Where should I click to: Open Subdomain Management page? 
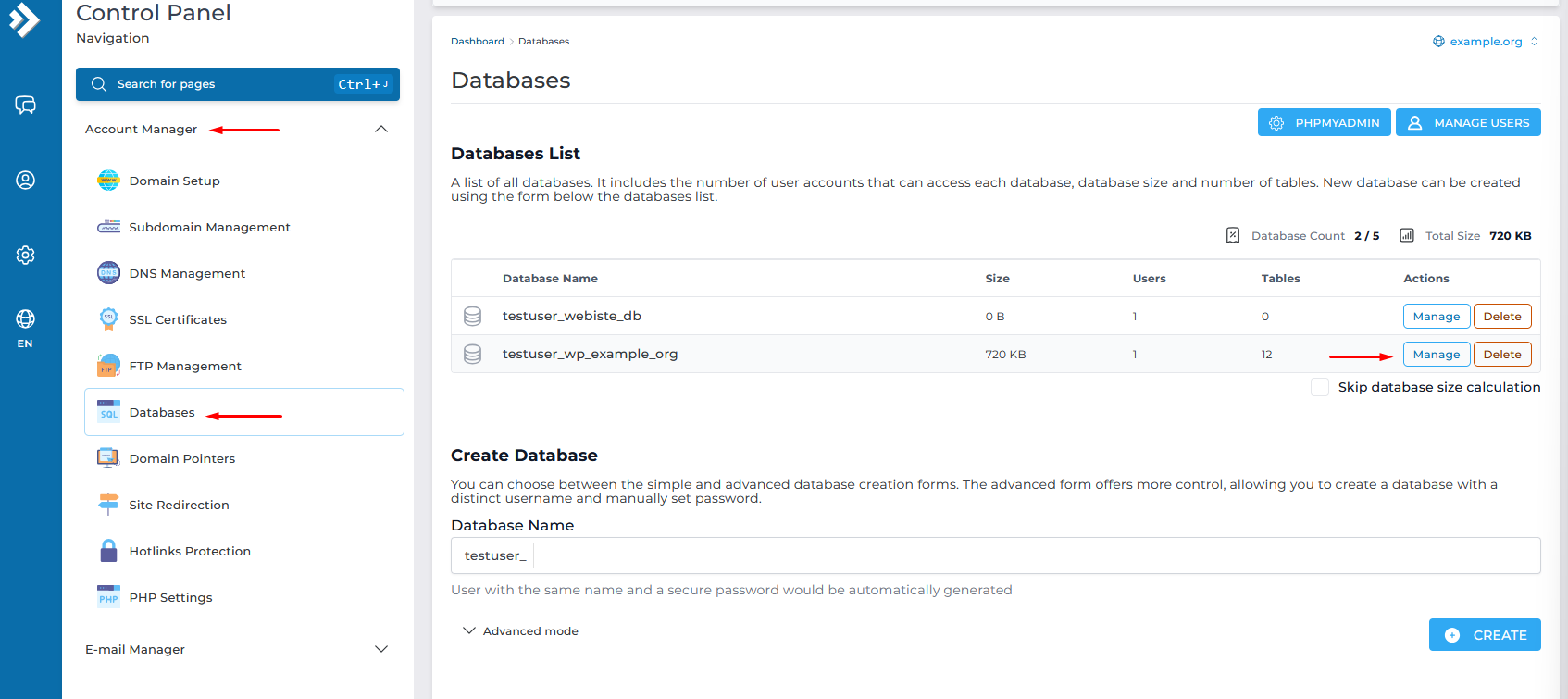click(x=209, y=227)
